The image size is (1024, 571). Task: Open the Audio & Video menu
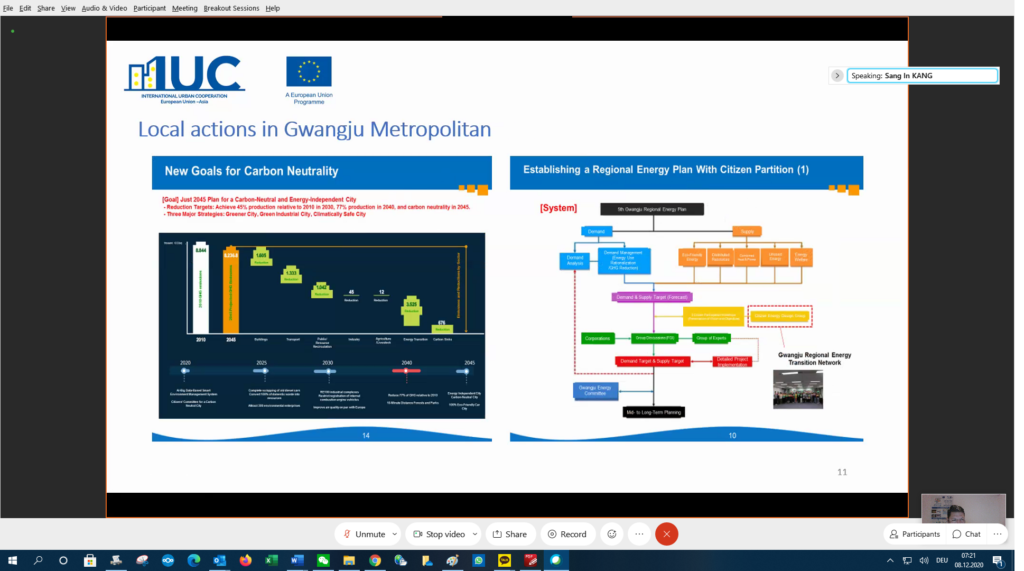point(104,8)
